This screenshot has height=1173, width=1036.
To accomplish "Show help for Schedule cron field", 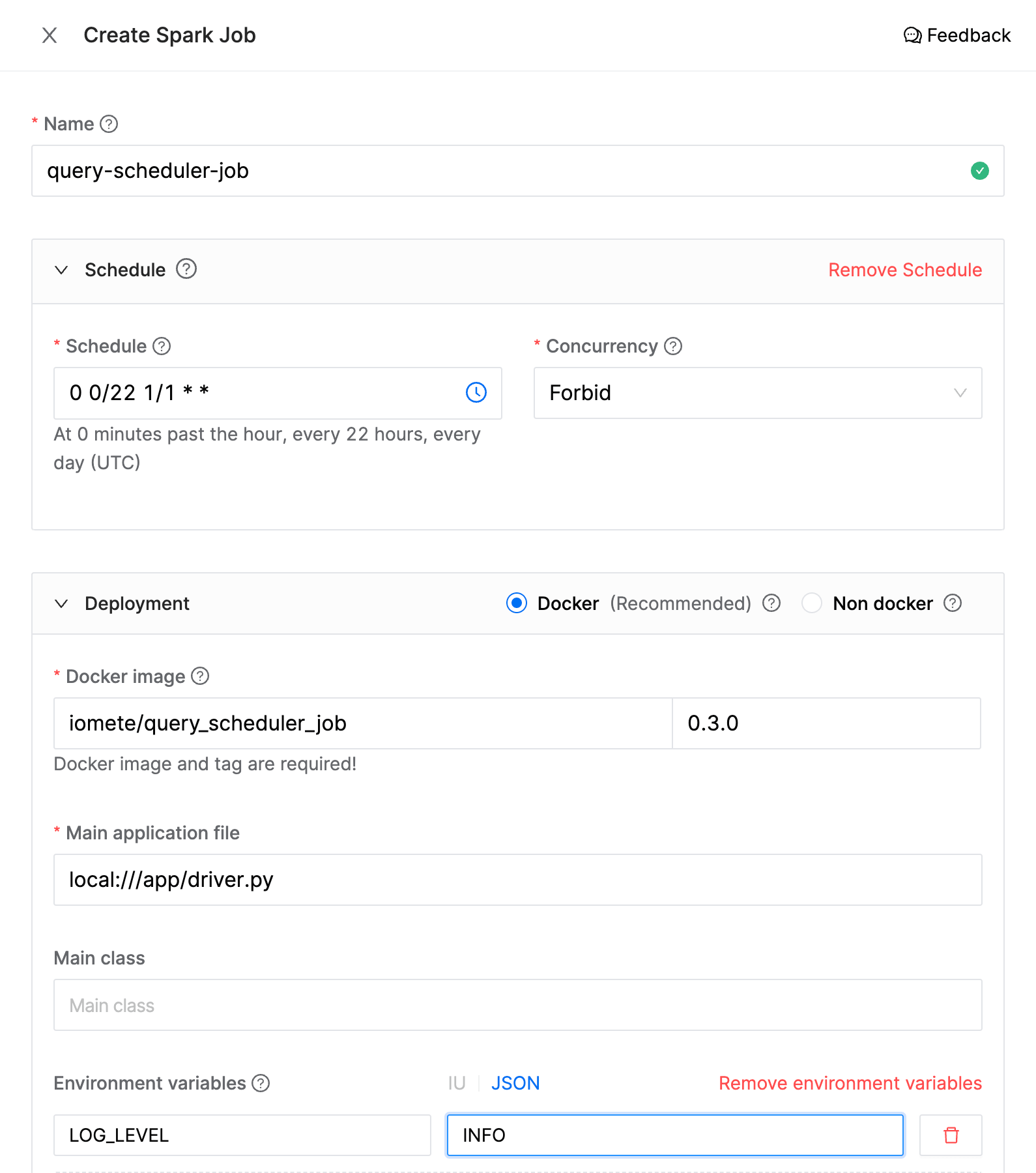I will 162,346.
